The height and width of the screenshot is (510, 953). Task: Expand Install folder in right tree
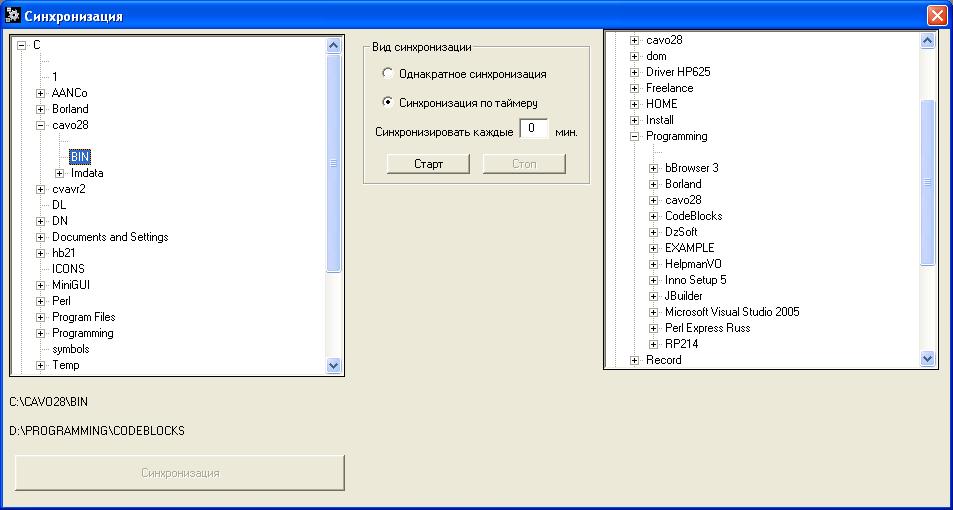point(635,120)
